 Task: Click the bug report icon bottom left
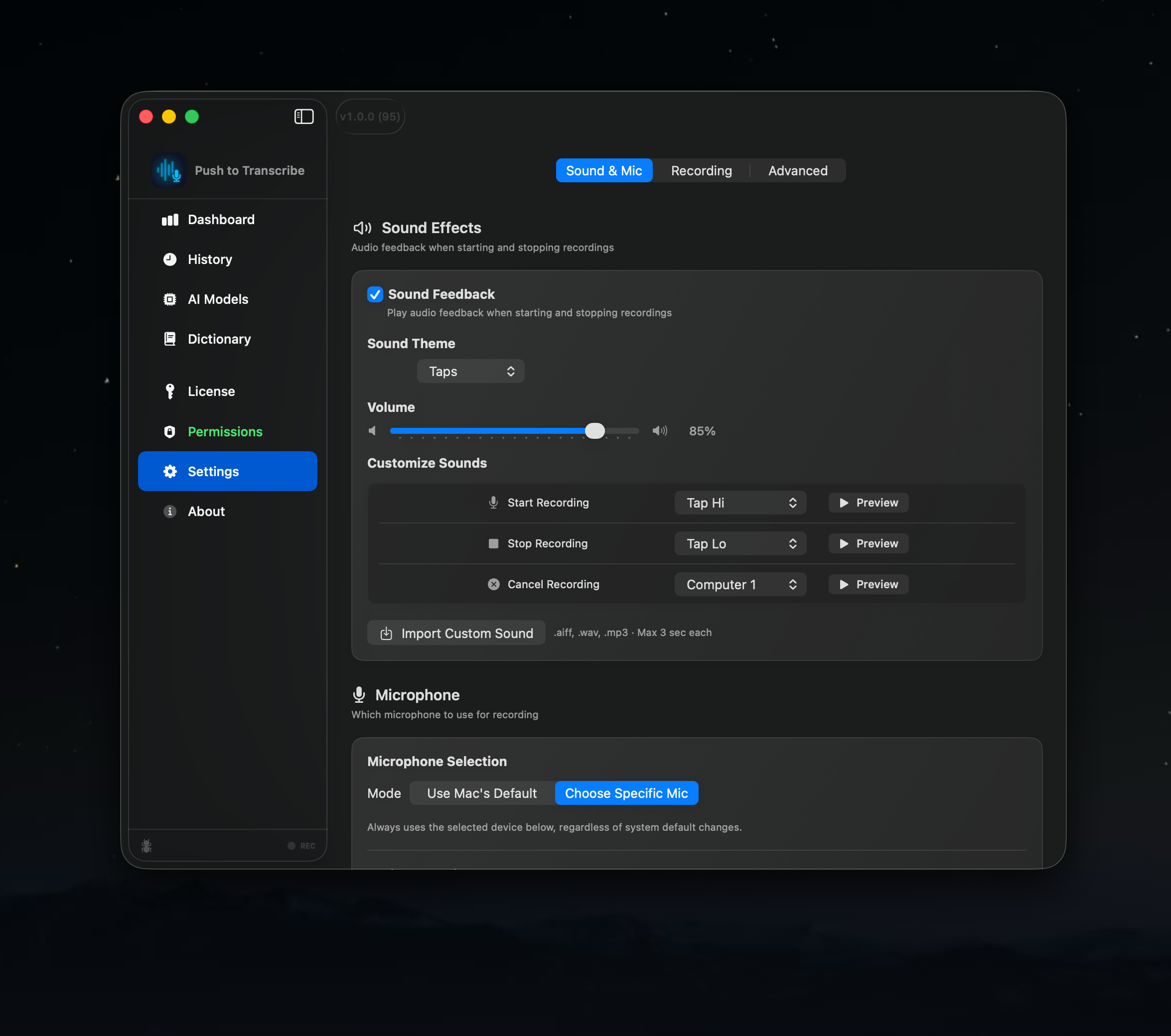point(146,845)
